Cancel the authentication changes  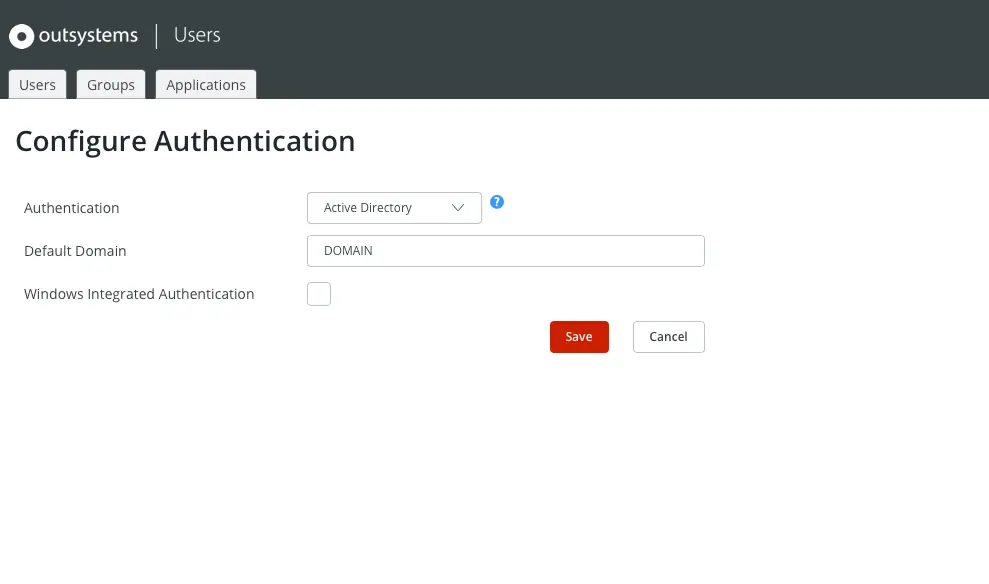(669, 337)
